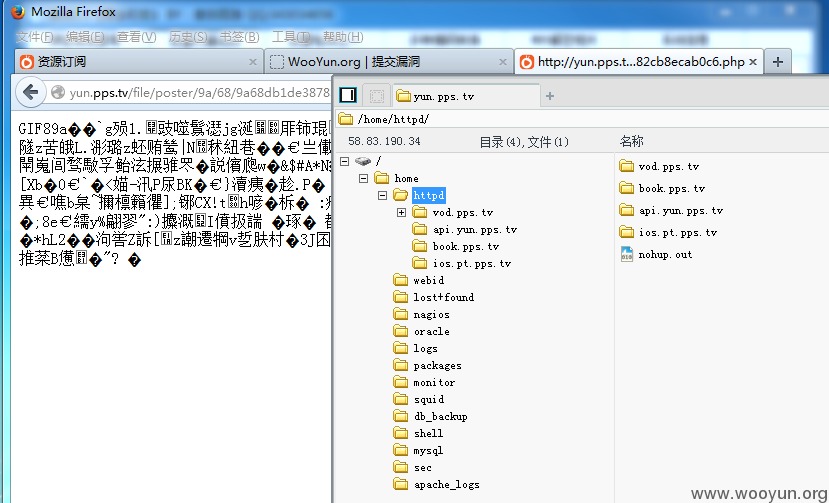
Task: Select the squid folder in tree
Action: pos(419,399)
